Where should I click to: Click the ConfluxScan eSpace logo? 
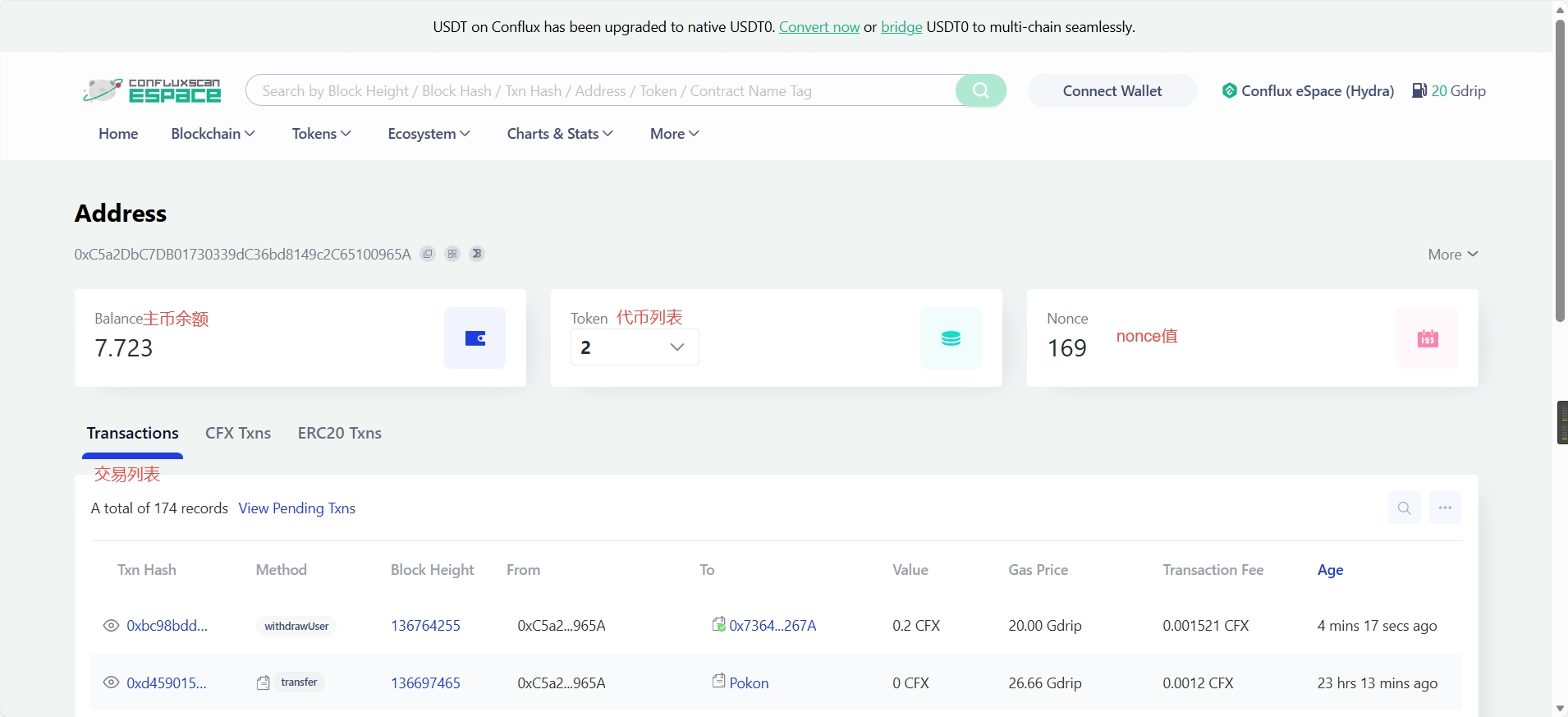point(152,90)
